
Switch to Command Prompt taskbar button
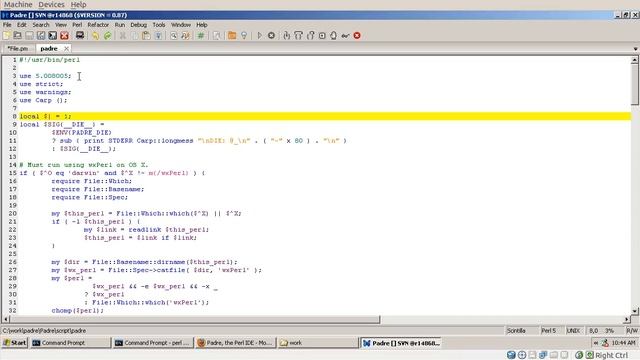(71, 343)
